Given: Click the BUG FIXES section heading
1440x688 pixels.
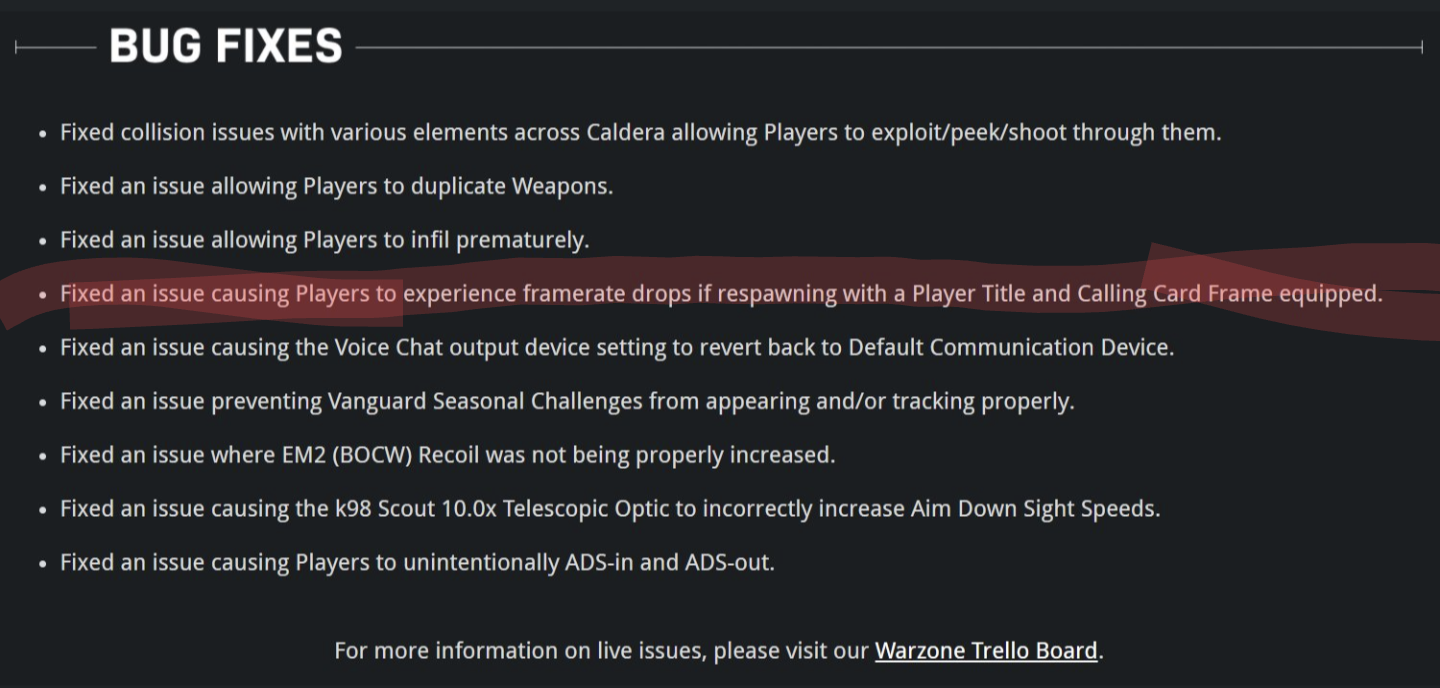Looking at the screenshot, I should (x=226, y=46).
